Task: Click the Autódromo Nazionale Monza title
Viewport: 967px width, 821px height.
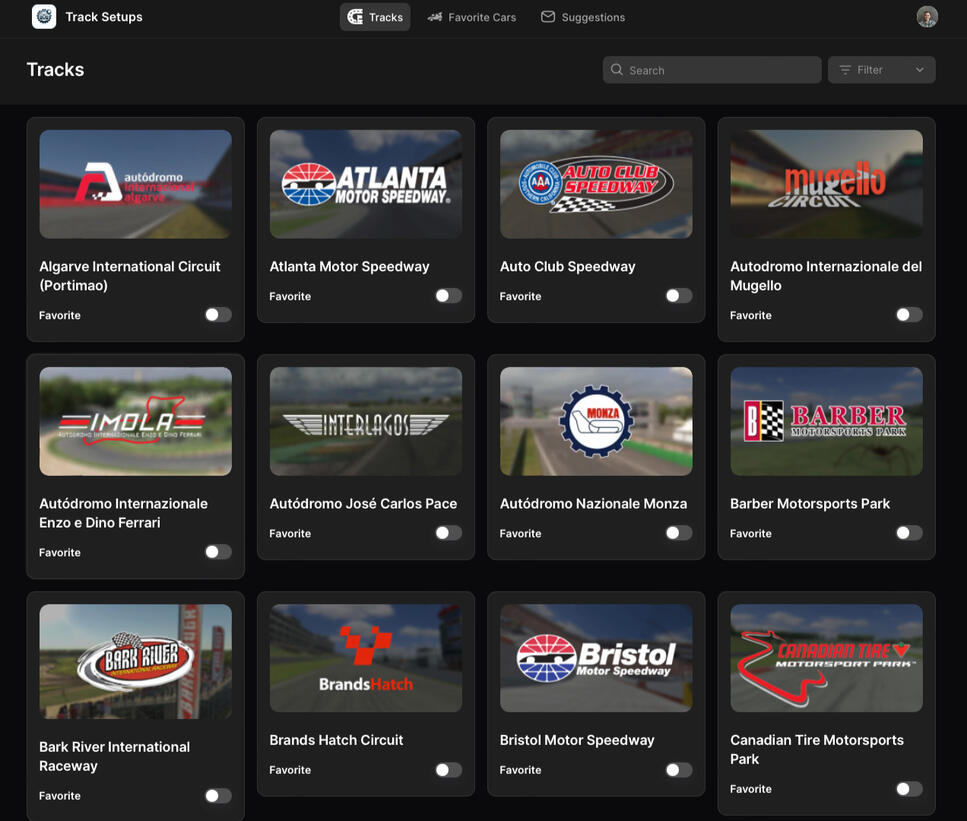Action: (x=593, y=503)
